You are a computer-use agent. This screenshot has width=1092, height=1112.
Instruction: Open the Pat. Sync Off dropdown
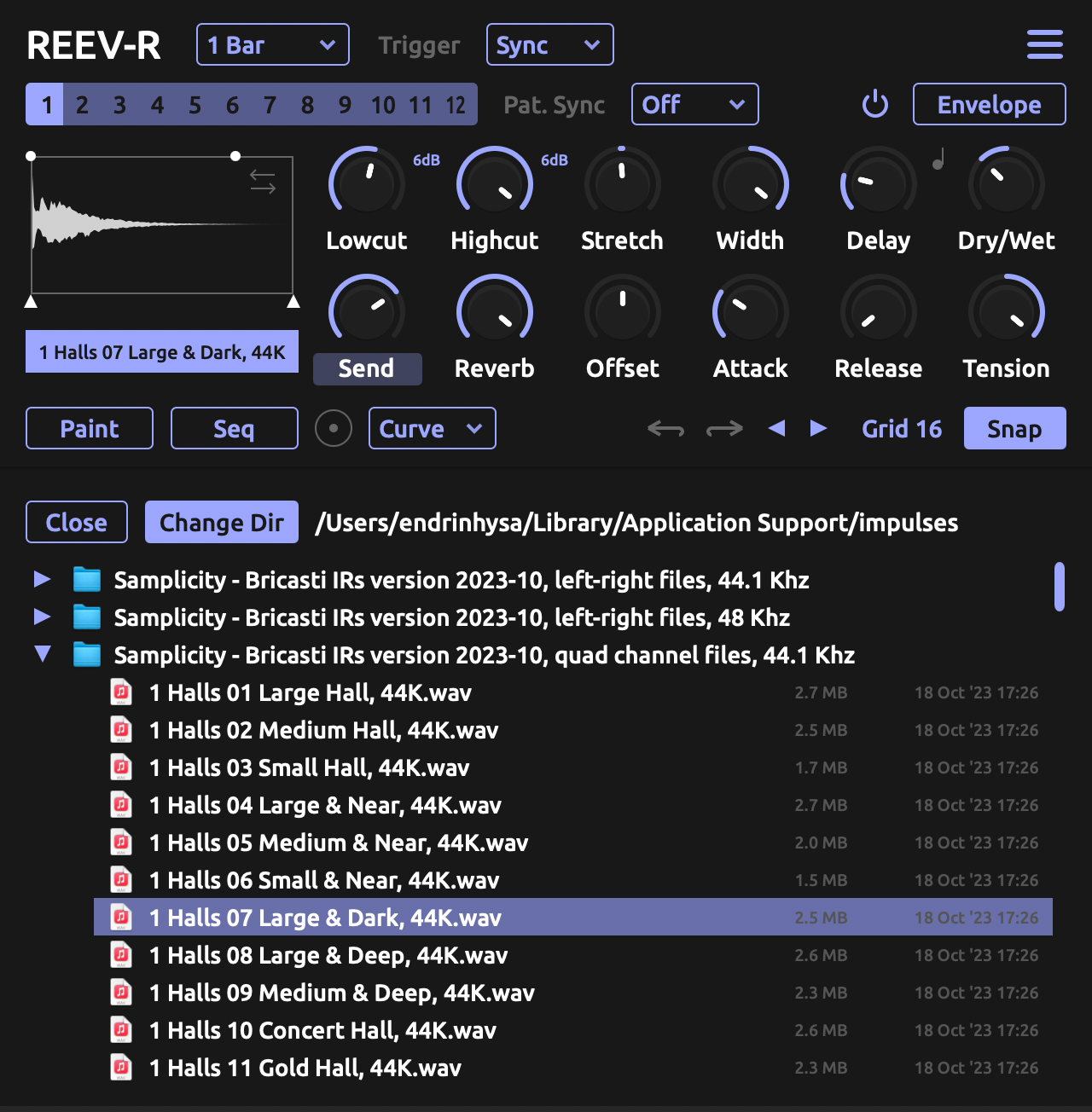pyautogui.click(x=695, y=104)
